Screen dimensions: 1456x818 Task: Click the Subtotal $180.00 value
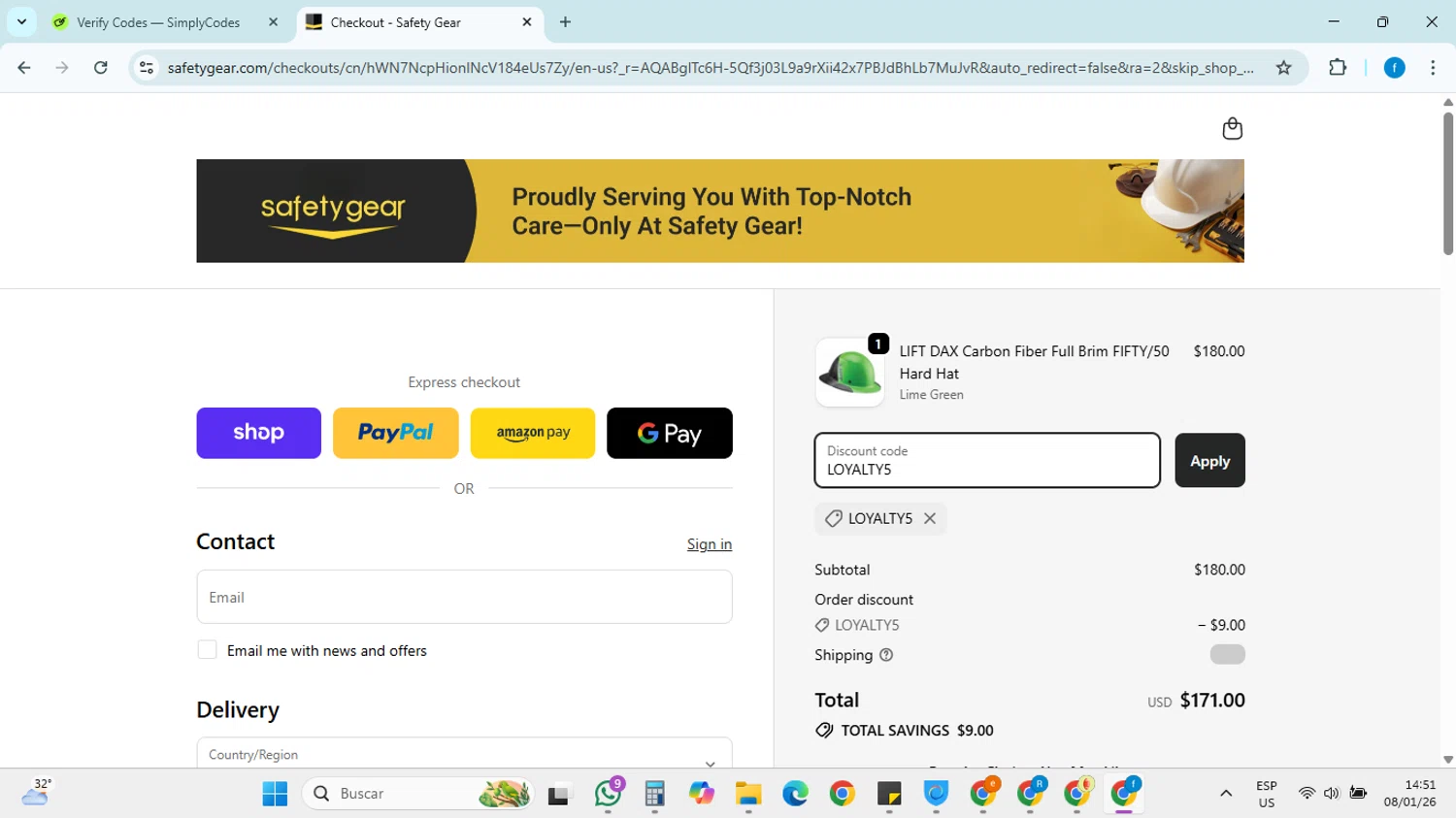1219,570
